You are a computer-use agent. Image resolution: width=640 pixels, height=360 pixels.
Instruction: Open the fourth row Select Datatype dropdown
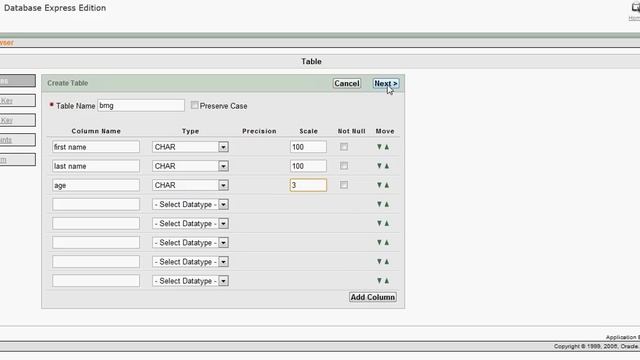[x=190, y=204]
